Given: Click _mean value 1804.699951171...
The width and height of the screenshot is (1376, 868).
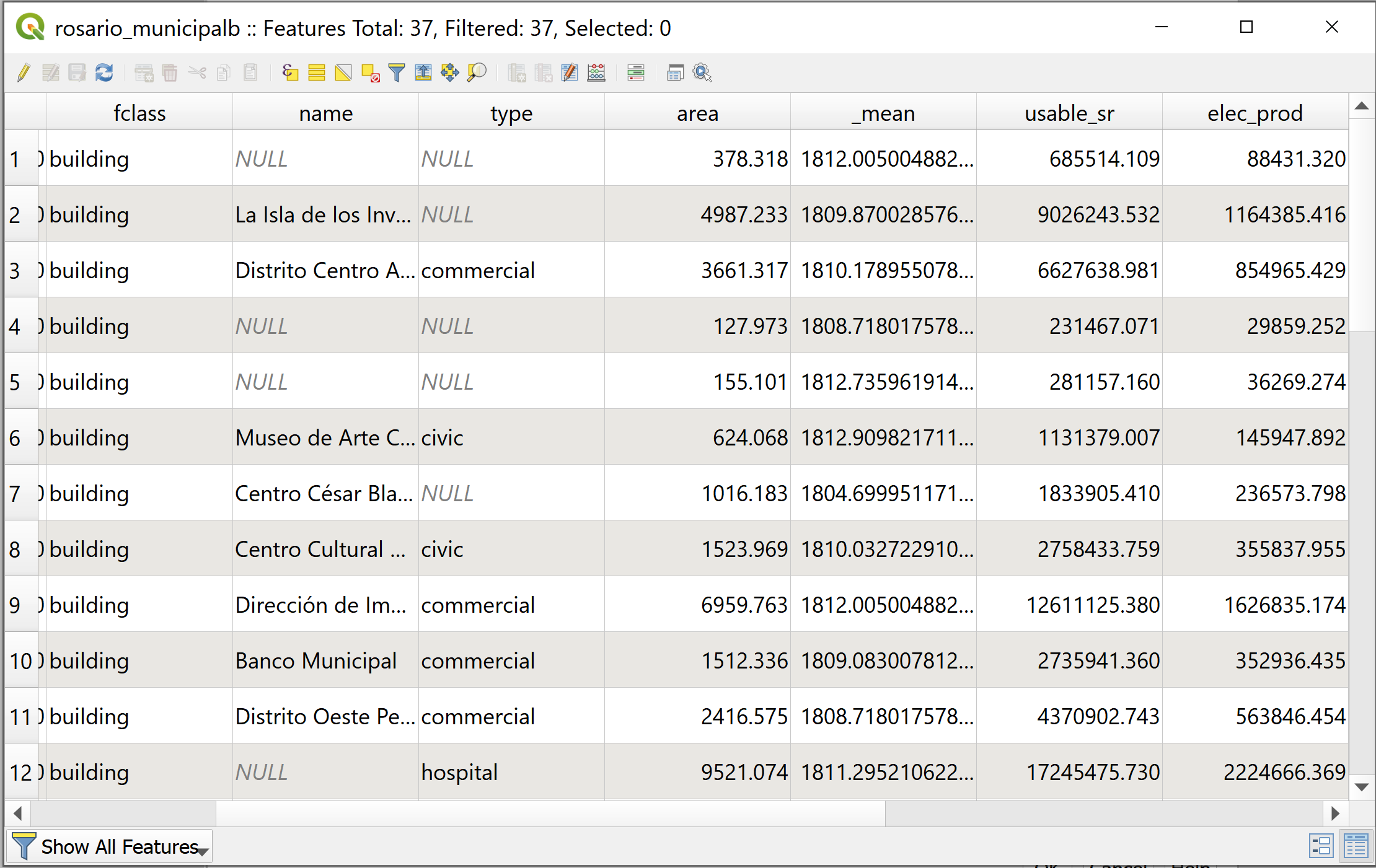Looking at the screenshot, I should click(x=883, y=493).
